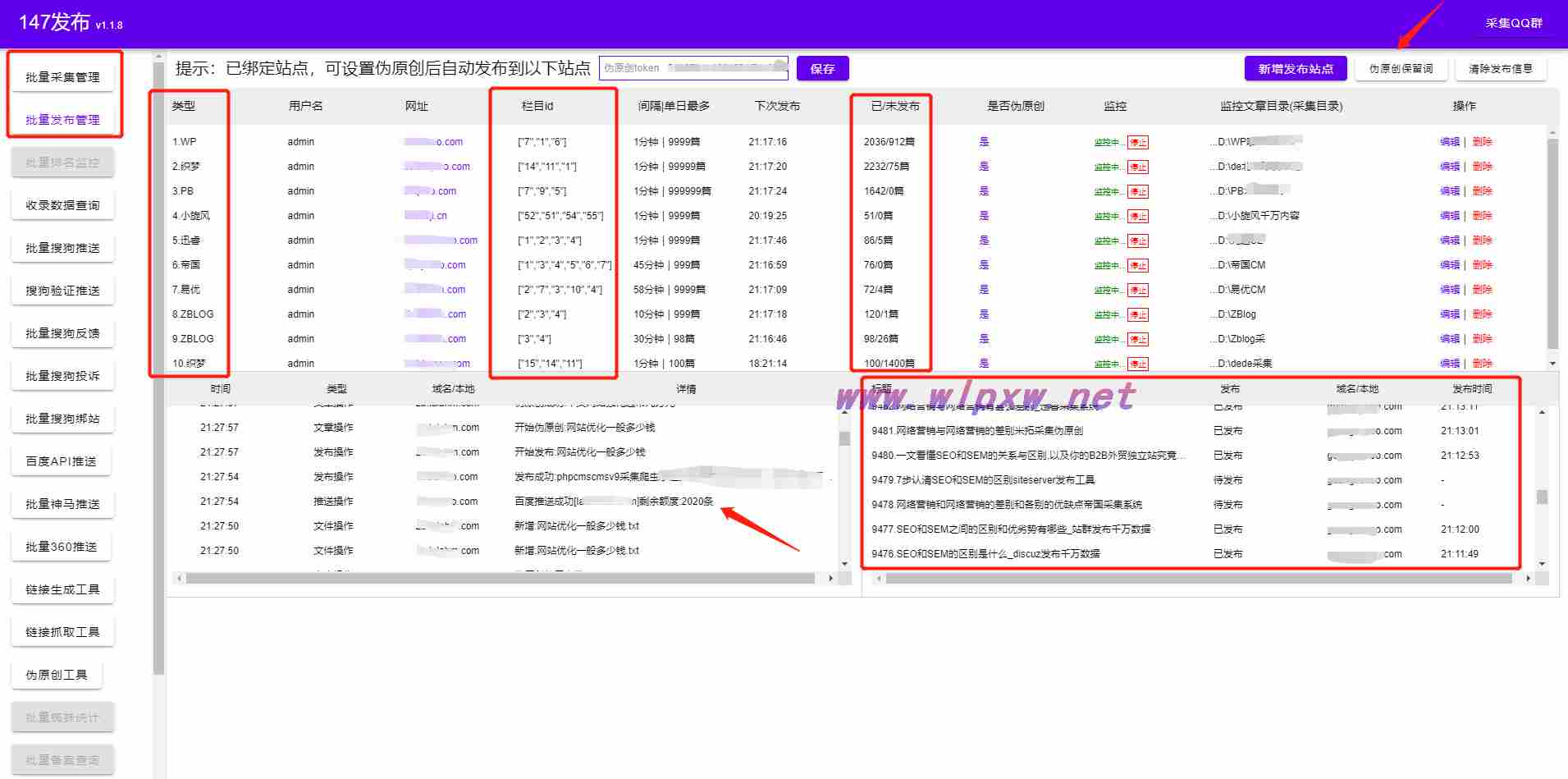Click log panel horizontal scrollbar
Screen dimensions: 1568x779
pos(500,579)
